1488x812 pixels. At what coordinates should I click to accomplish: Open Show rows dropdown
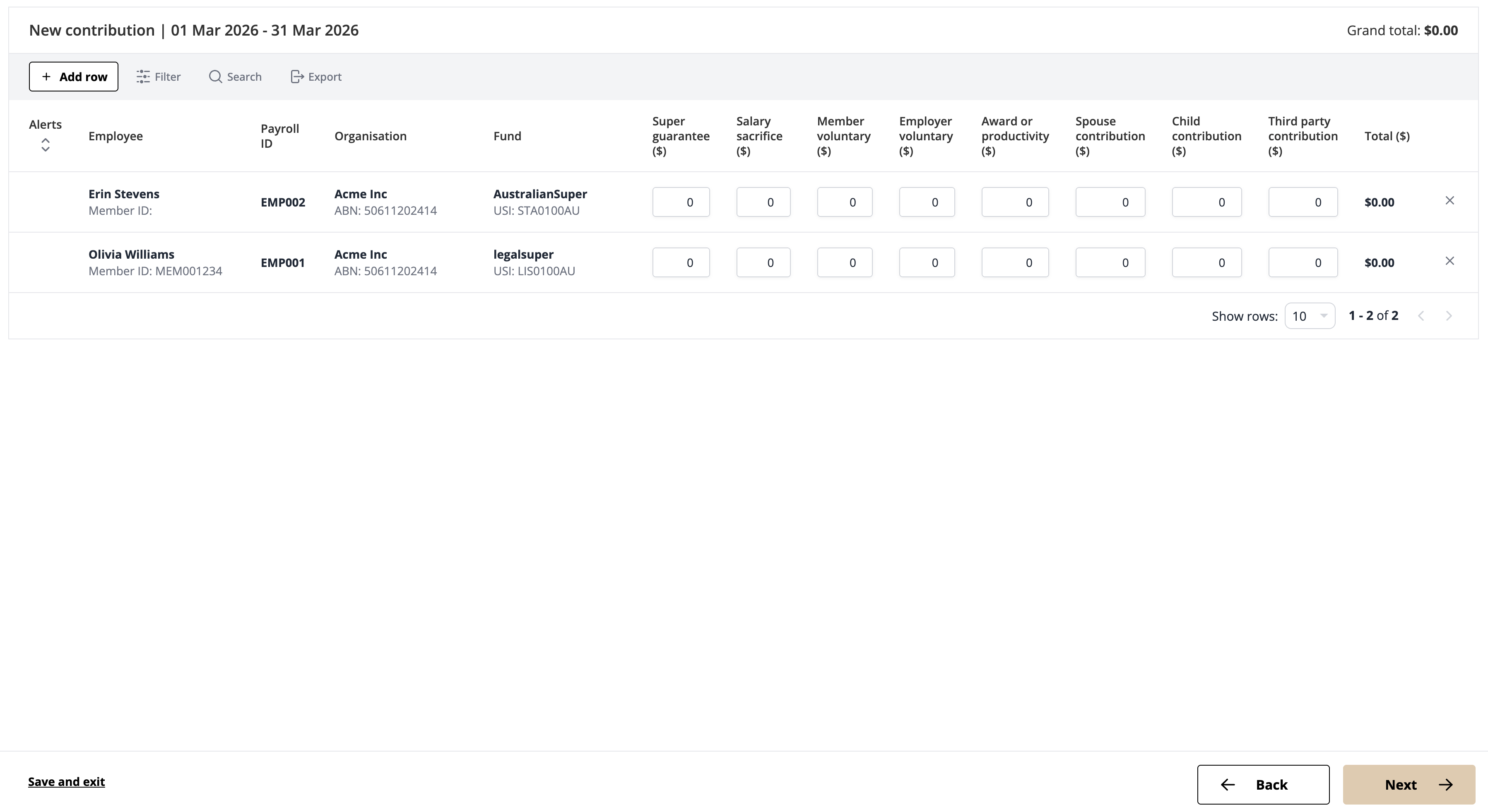pyautogui.click(x=1310, y=316)
